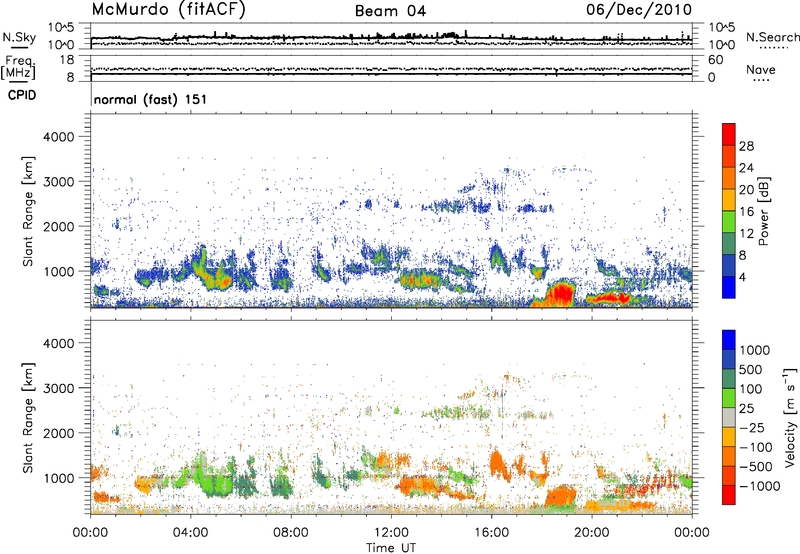Viewport: 800px width, 554px height.
Task: Click the -25 tick on velocity colorbar
Action: pos(754,427)
